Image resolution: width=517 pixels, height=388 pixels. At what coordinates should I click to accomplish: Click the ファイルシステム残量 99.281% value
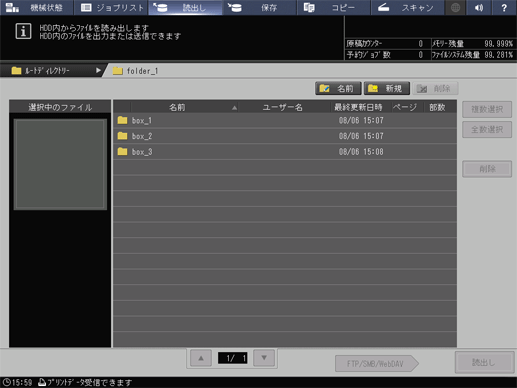click(498, 55)
